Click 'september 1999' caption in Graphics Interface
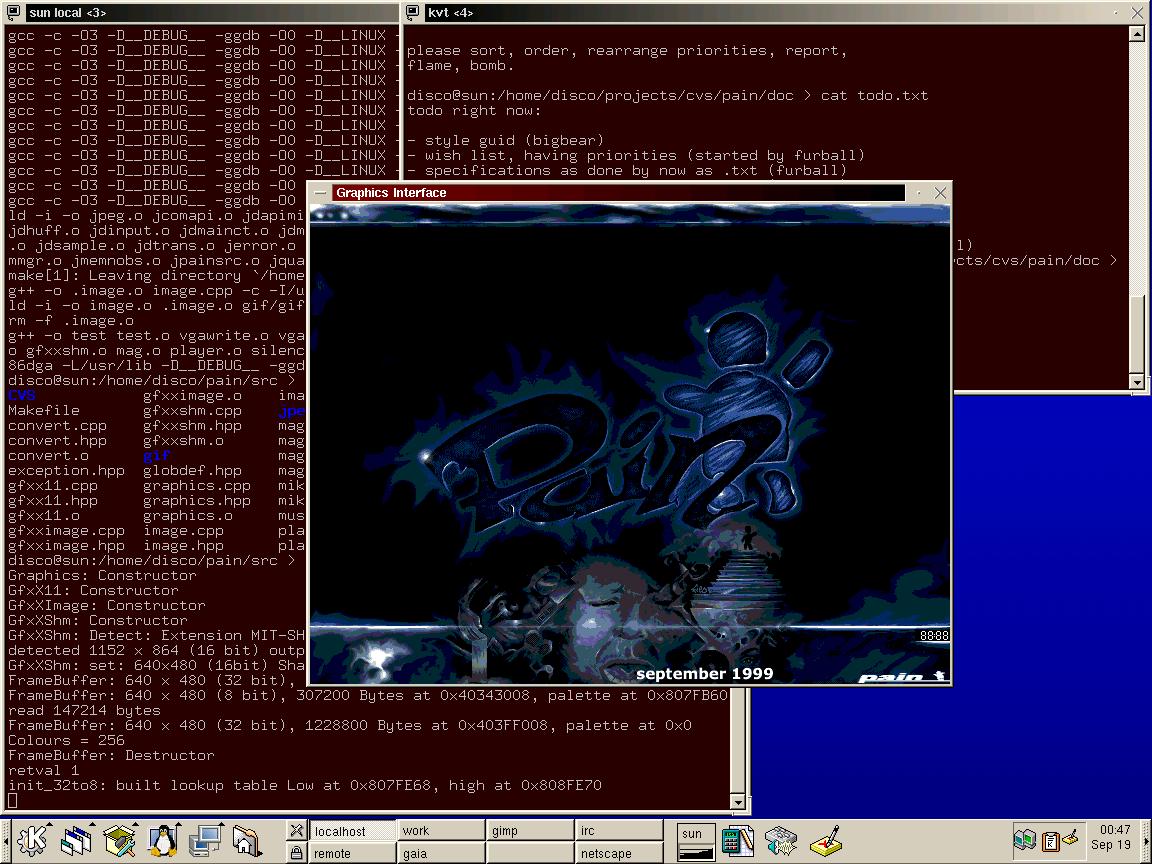Screen dimensions: 1152x864 point(705,674)
